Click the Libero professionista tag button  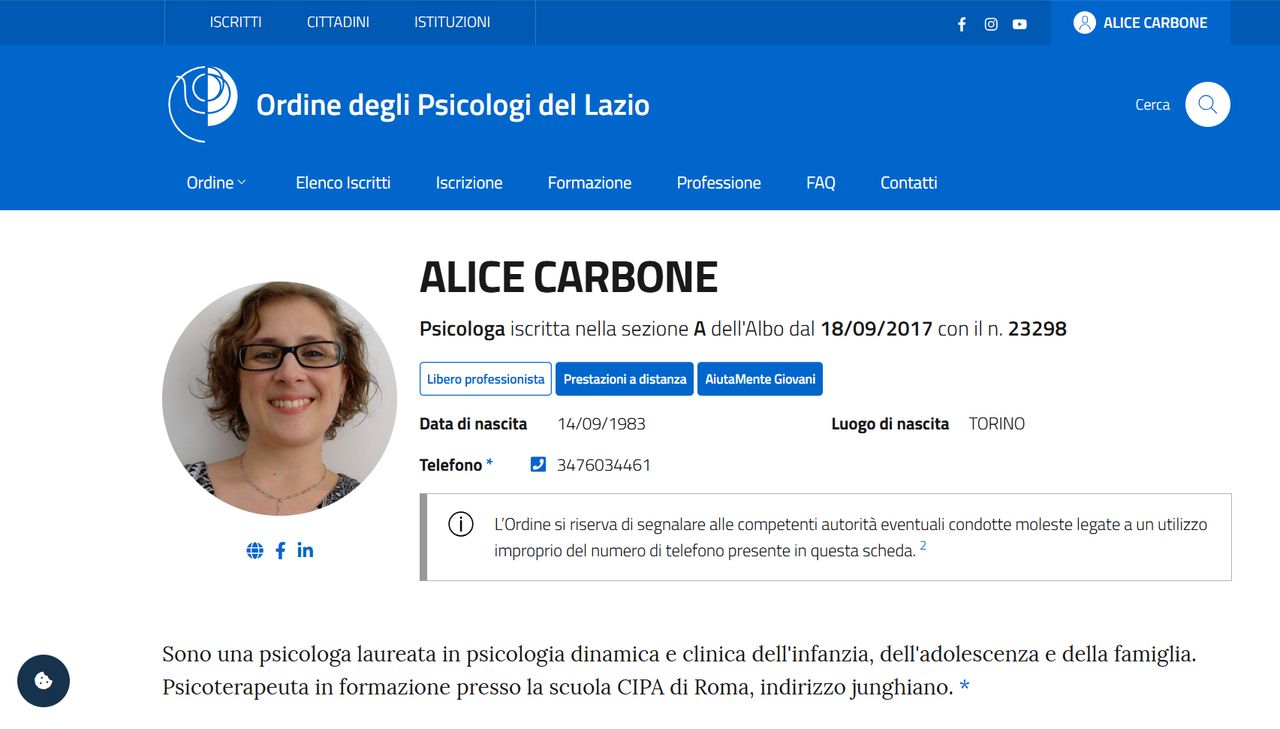click(x=485, y=379)
